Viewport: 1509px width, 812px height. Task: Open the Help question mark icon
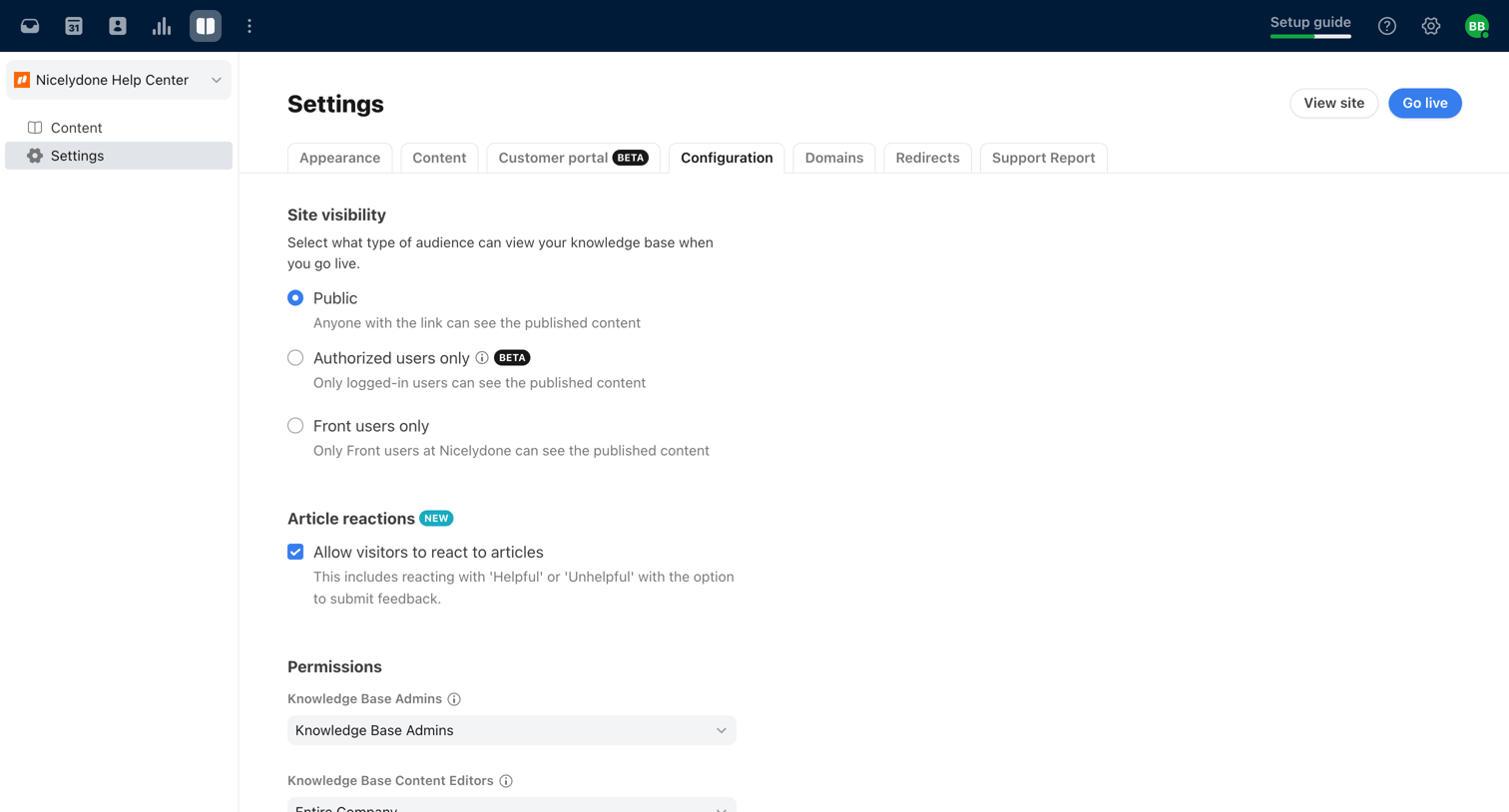click(x=1387, y=26)
